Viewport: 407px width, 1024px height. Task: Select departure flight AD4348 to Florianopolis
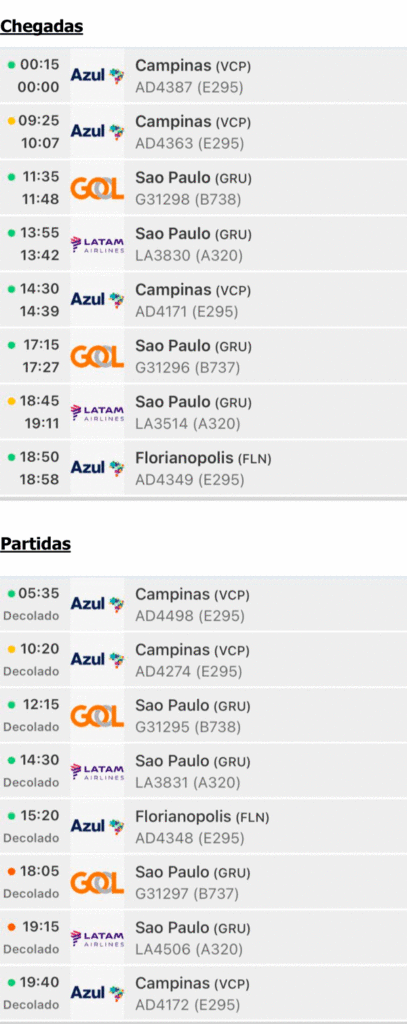tap(203, 827)
